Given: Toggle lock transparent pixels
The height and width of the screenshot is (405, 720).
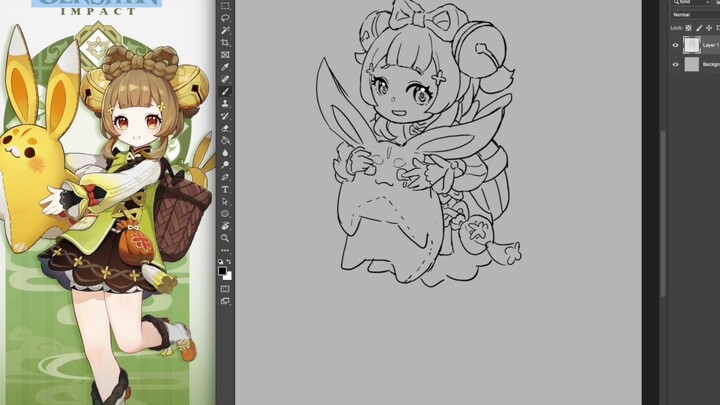Looking at the screenshot, I should [688, 28].
